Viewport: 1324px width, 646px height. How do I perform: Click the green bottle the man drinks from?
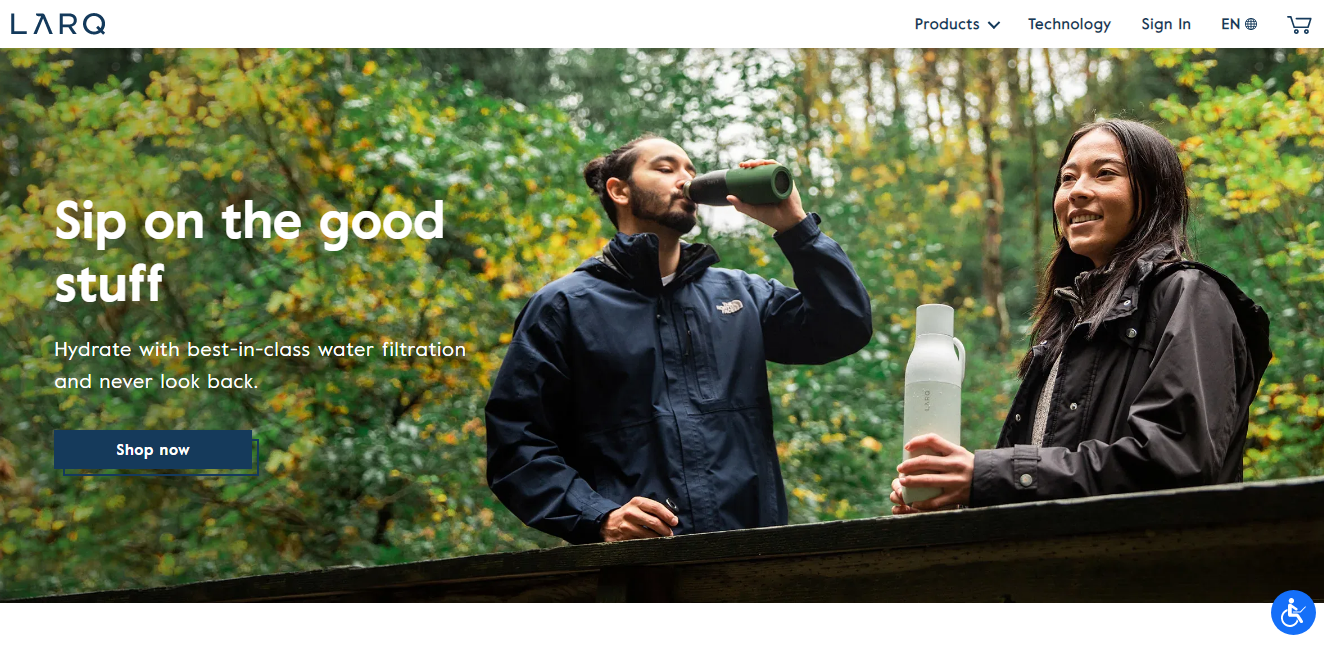[x=739, y=186]
